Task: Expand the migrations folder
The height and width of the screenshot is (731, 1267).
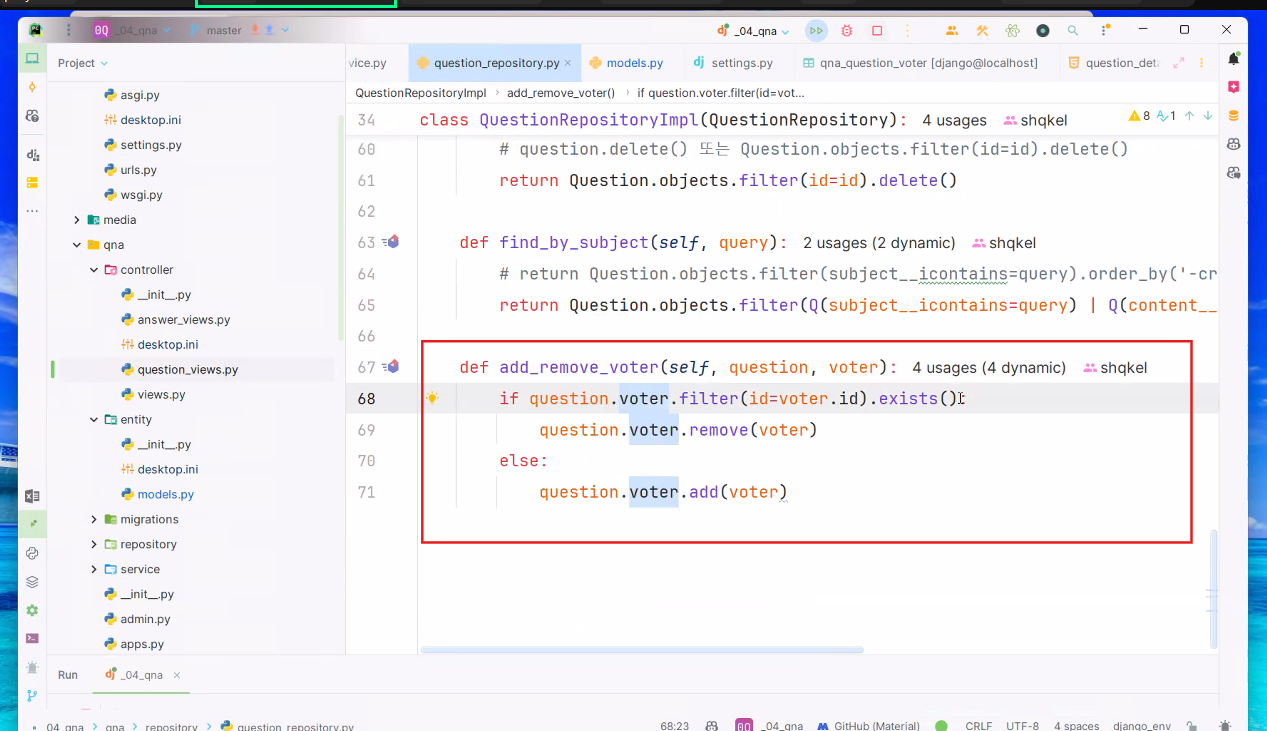Action: coord(94,520)
